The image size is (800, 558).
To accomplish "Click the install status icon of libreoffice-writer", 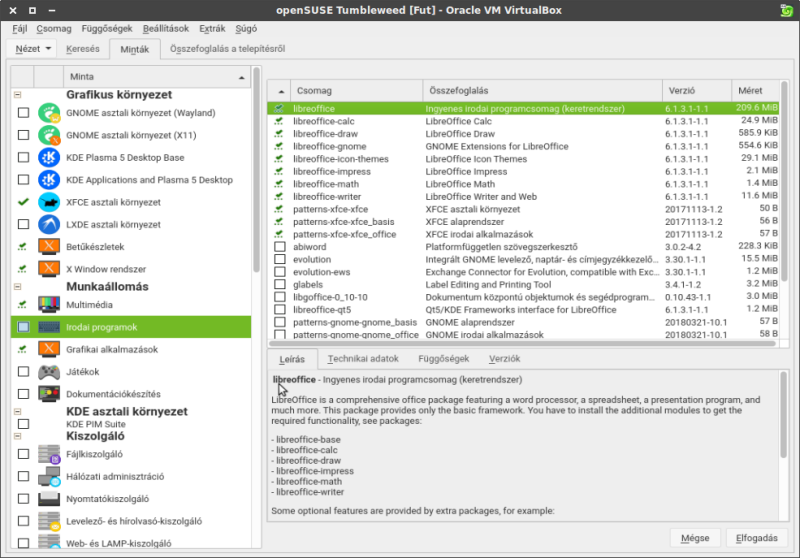I will click(x=279, y=196).
